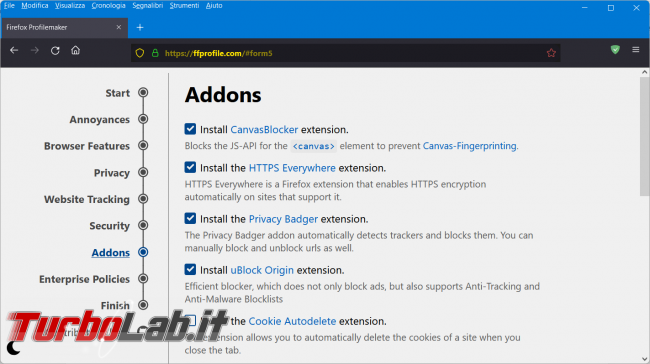
Task: Open the uBlock Origin link
Action: (262, 270)
